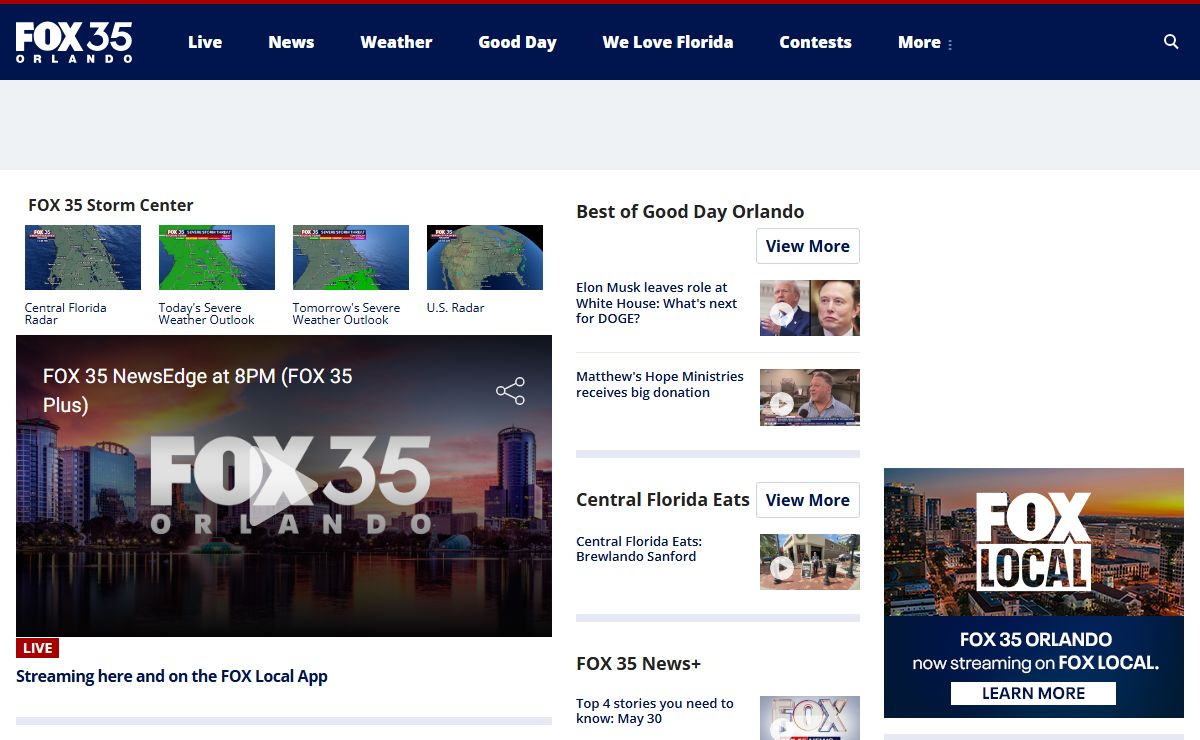The image size is (1200, 740).
Task: Open the Best of Good Day Orlando heading
Action: pos(690,212)
